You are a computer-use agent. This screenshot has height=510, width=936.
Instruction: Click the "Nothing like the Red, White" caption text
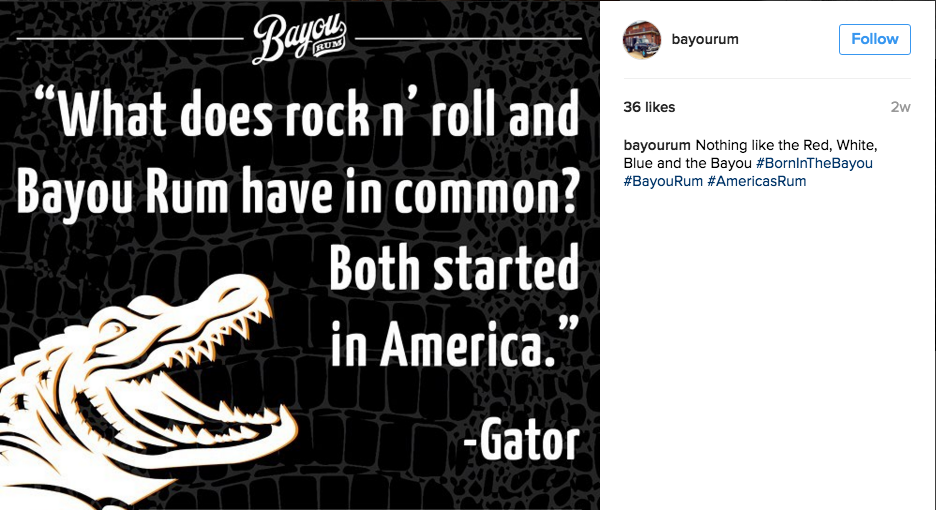click(786, 144)
